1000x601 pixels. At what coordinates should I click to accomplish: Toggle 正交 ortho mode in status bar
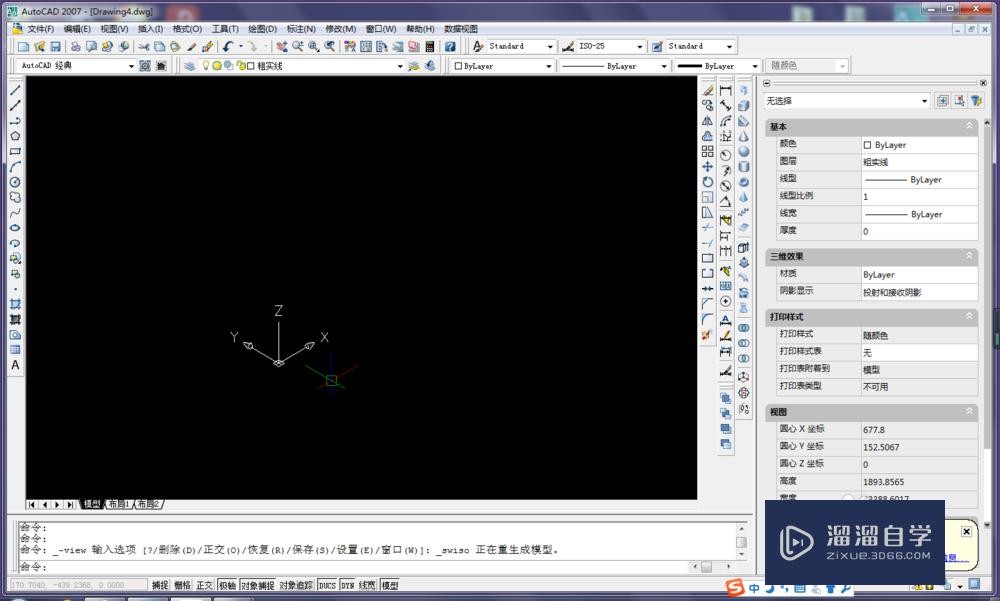coord(205,585)
